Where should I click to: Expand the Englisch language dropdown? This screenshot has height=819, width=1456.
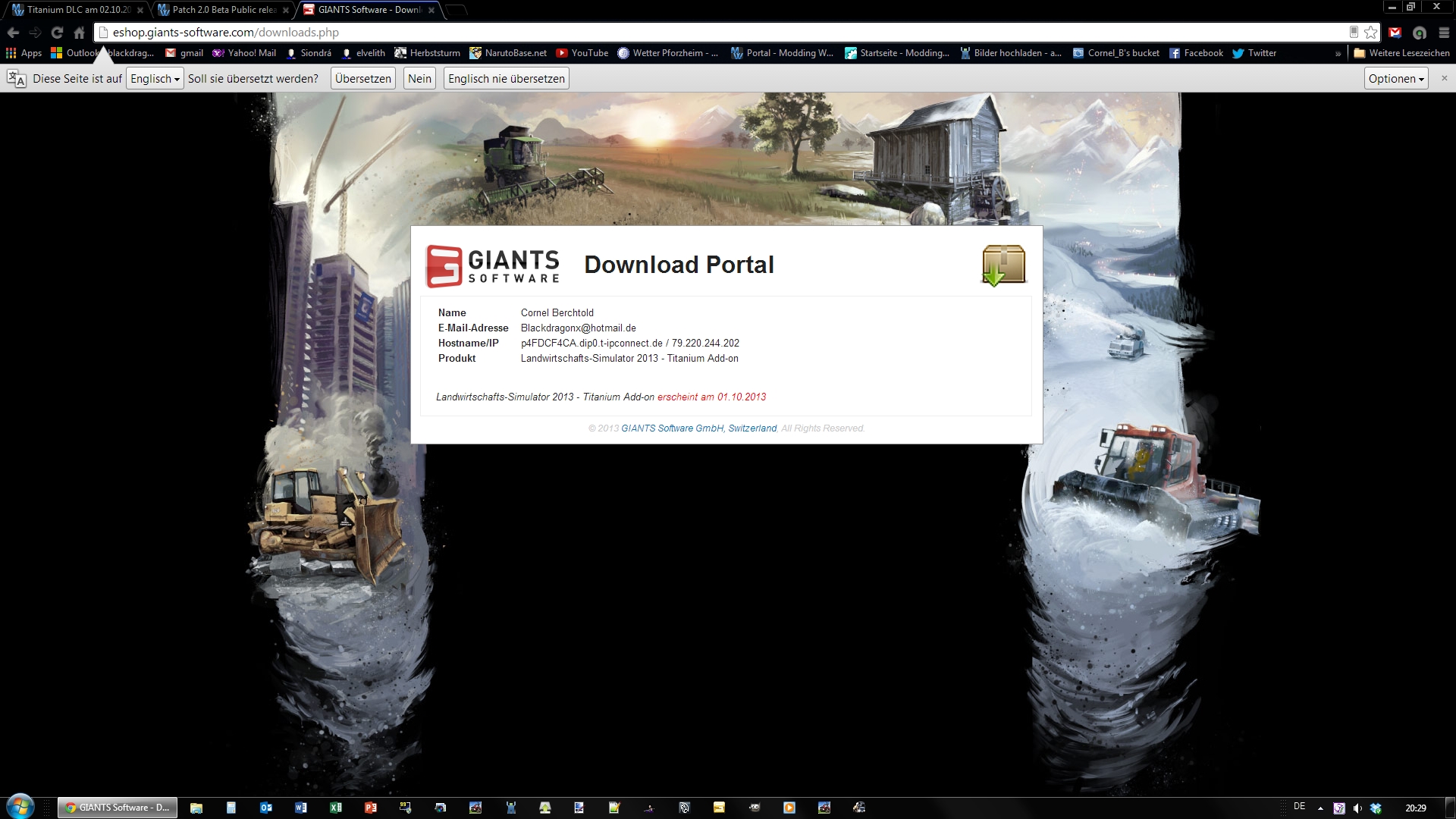(155, 79)
